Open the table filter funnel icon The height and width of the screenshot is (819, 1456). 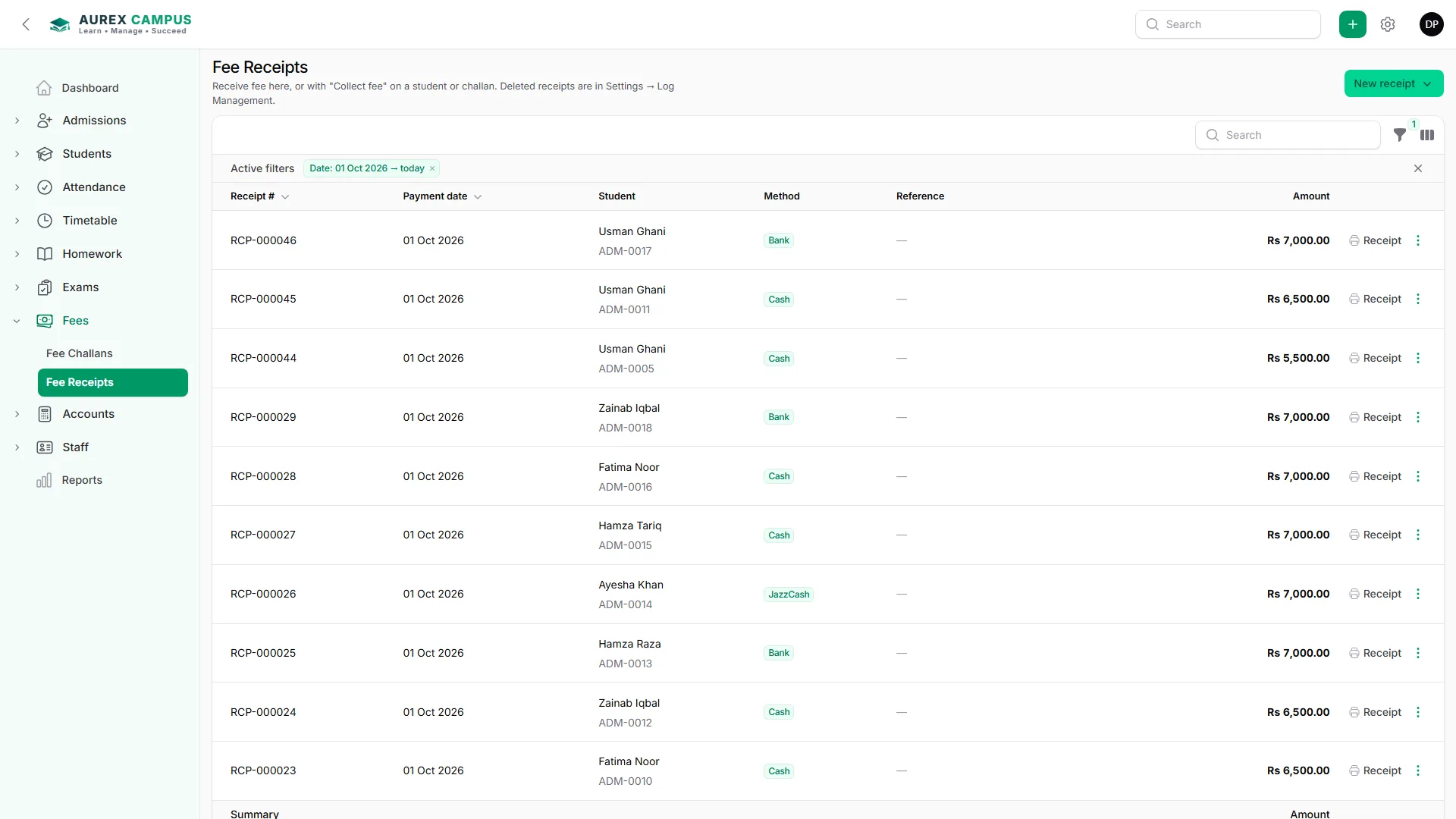(1400, 135)
